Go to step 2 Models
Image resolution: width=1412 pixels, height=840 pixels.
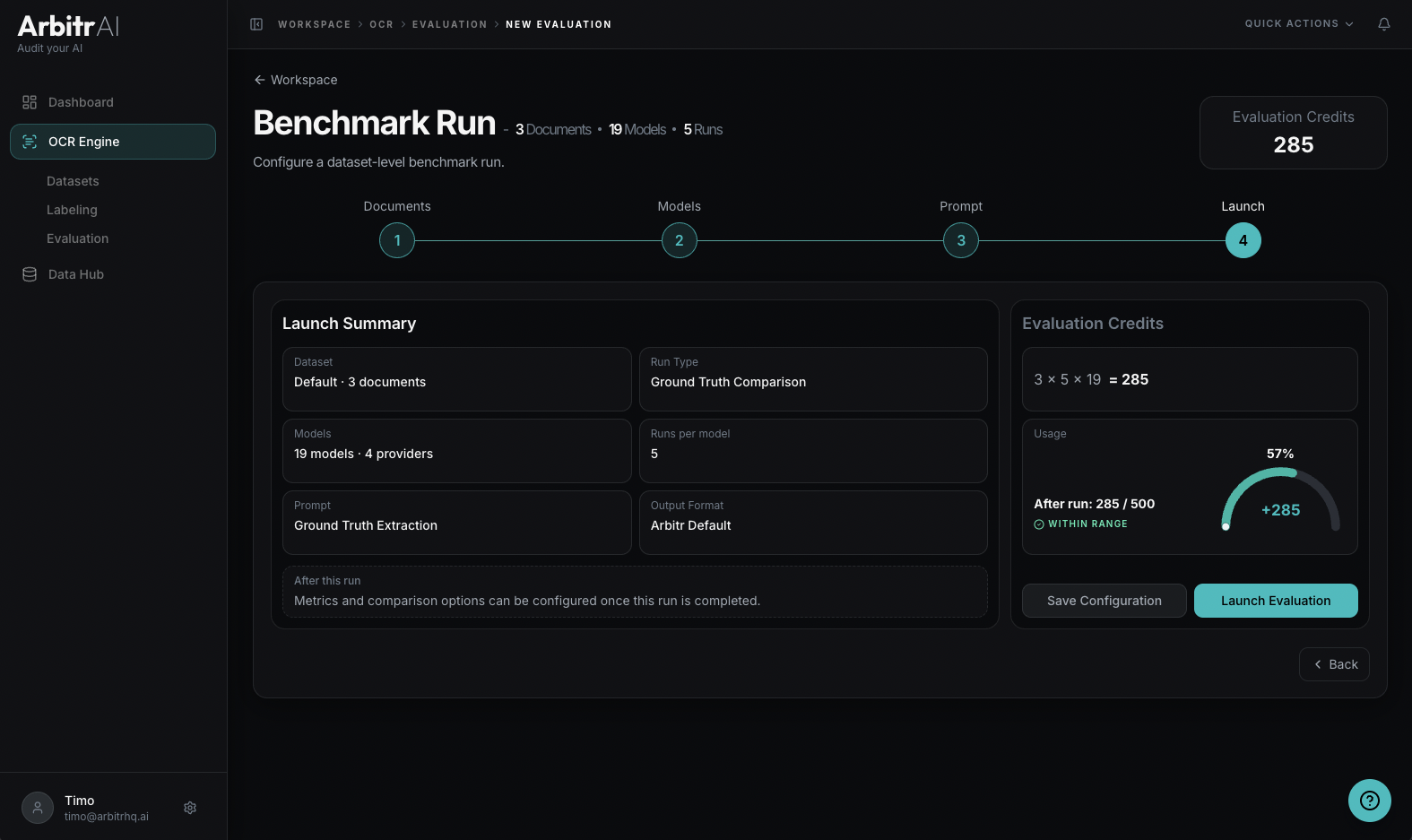click(680, 240)
